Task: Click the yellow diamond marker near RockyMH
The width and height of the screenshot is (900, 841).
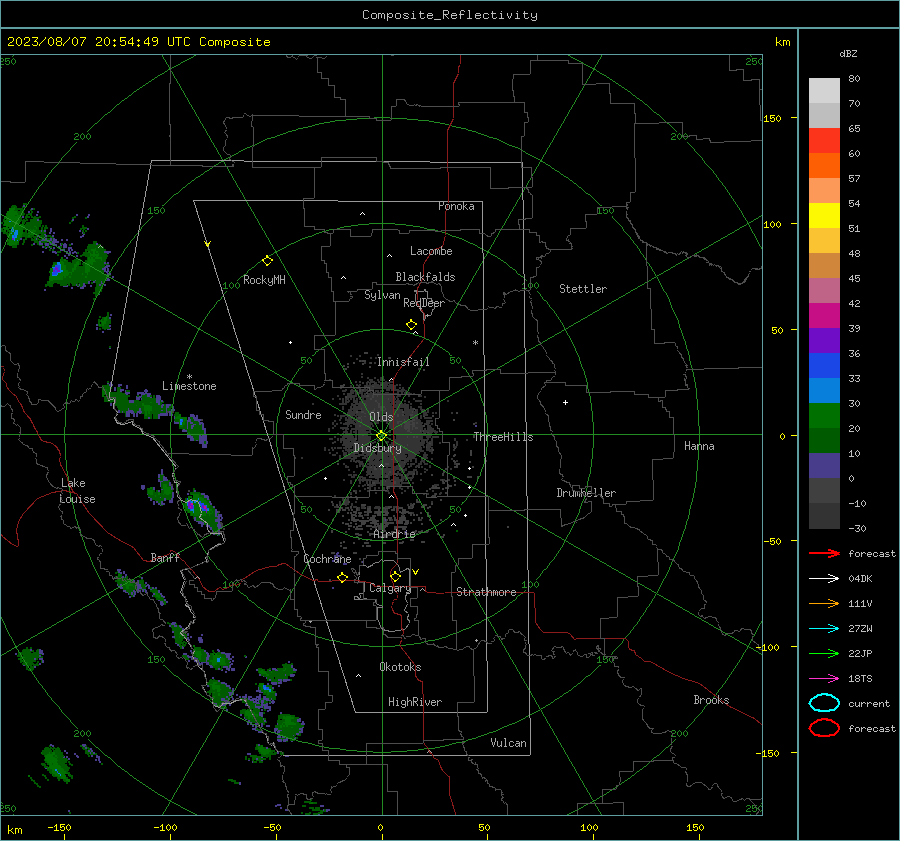Action: coord(267,261)
